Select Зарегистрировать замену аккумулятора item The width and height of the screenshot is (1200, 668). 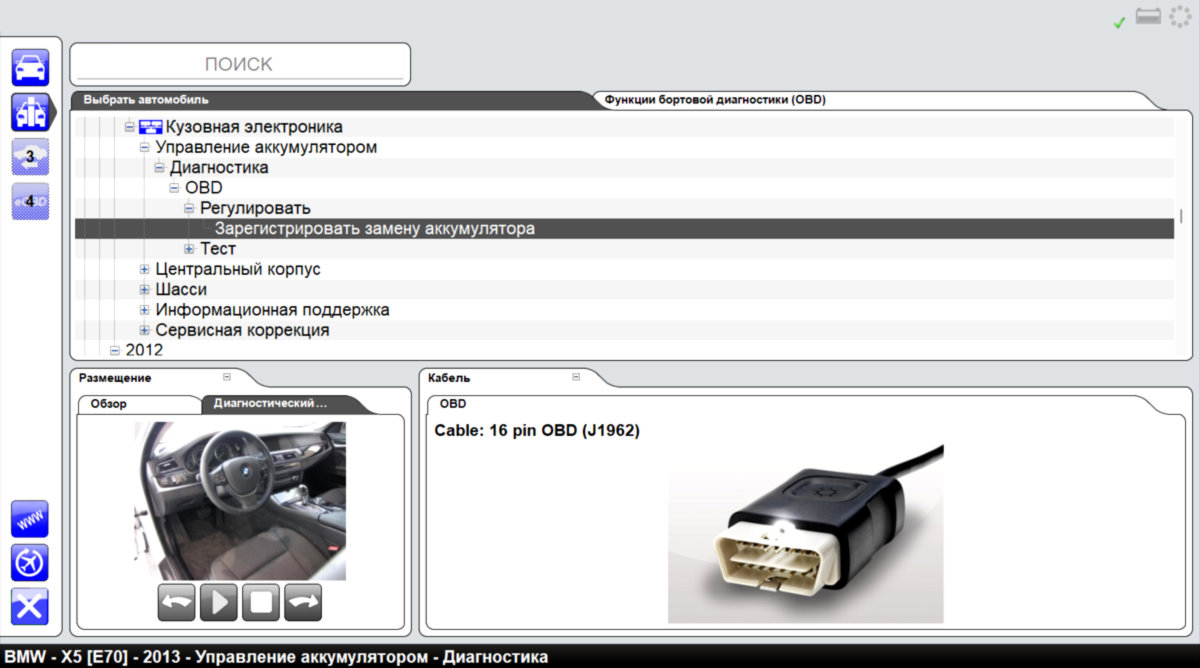(375, 229)
